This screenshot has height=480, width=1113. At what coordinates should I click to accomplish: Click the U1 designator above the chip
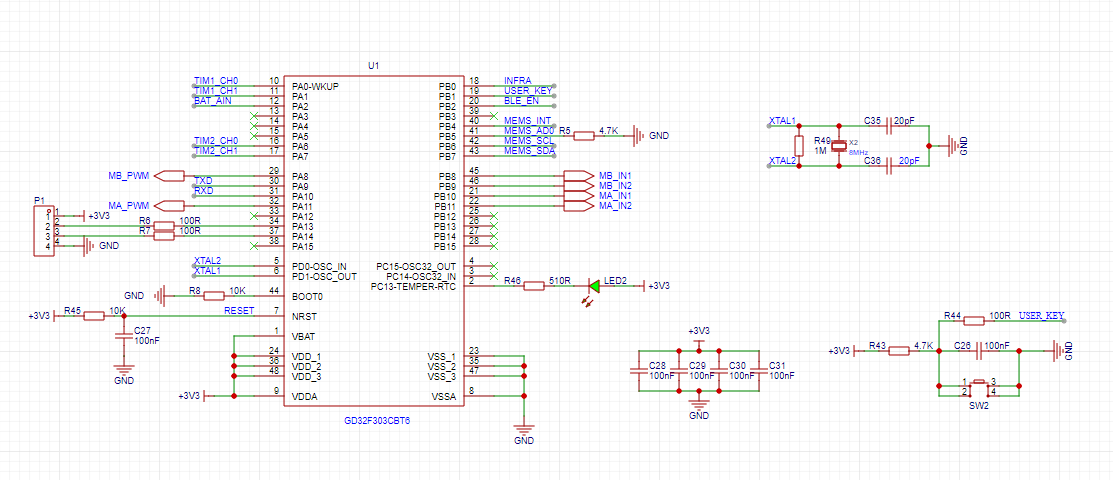[373, 65]
